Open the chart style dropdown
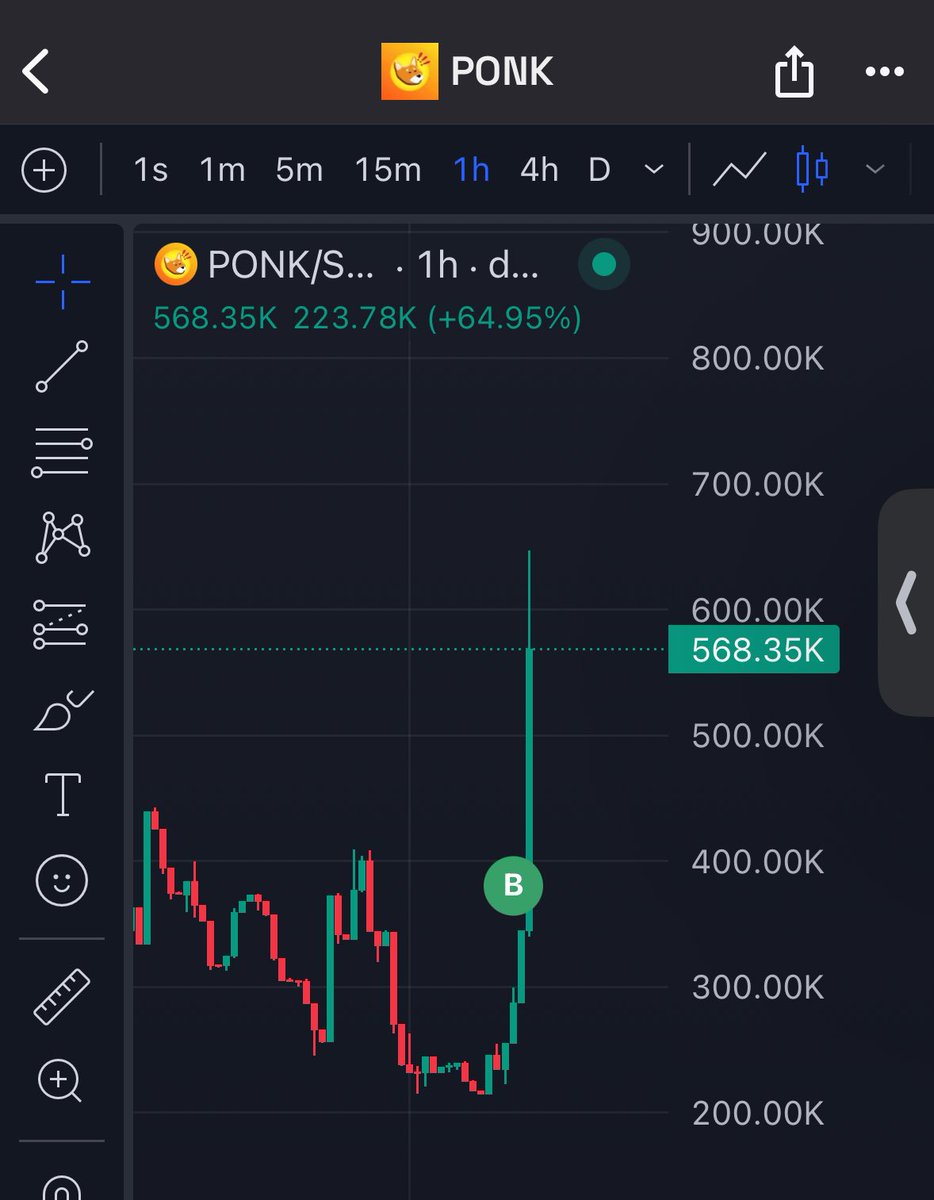934x1200 pixels. pyautogui.click(x=876, y=170)
